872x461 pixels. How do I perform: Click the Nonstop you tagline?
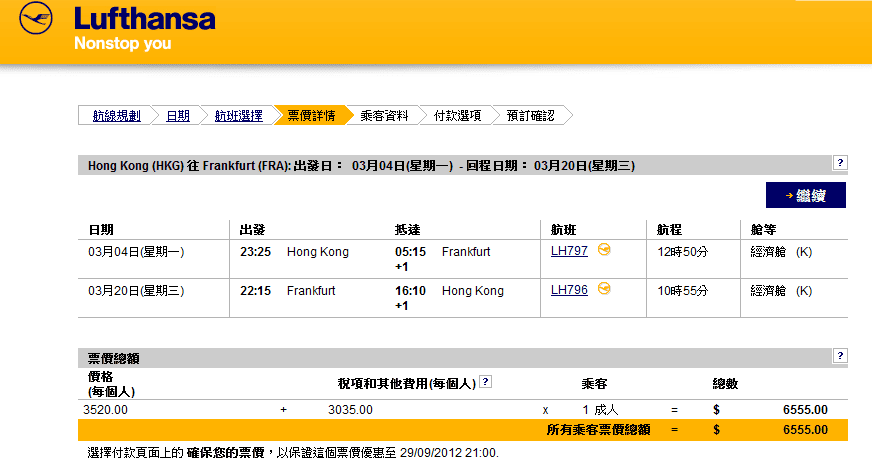(122, 44)
